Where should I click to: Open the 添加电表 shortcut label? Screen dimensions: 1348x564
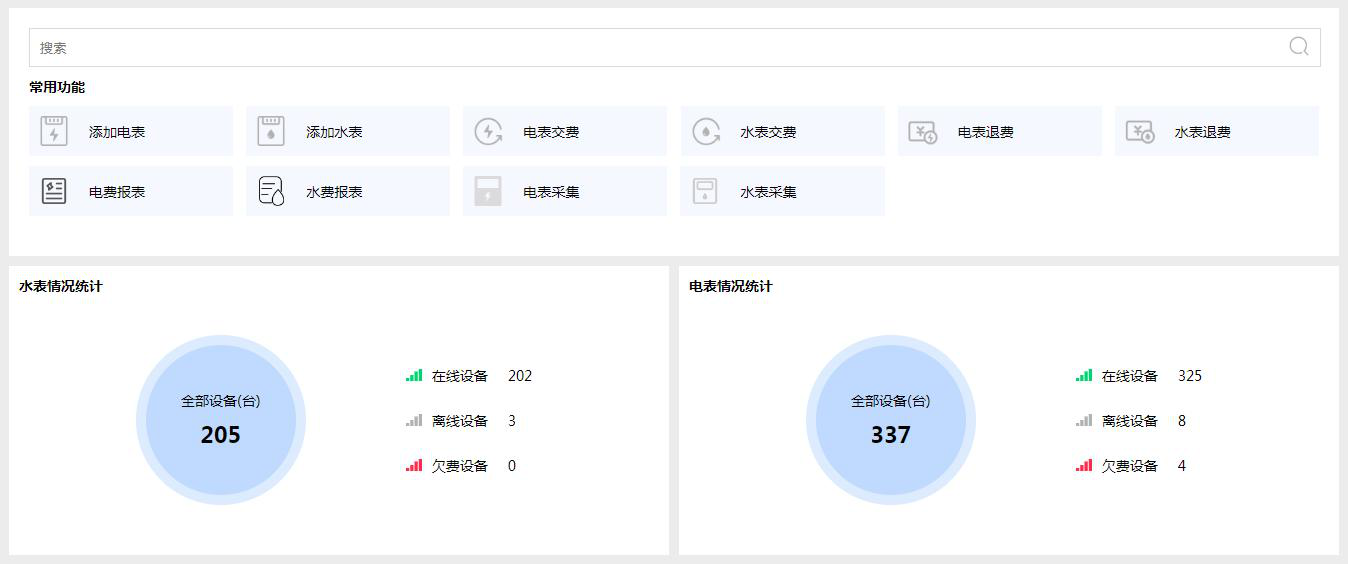point(117,132)
